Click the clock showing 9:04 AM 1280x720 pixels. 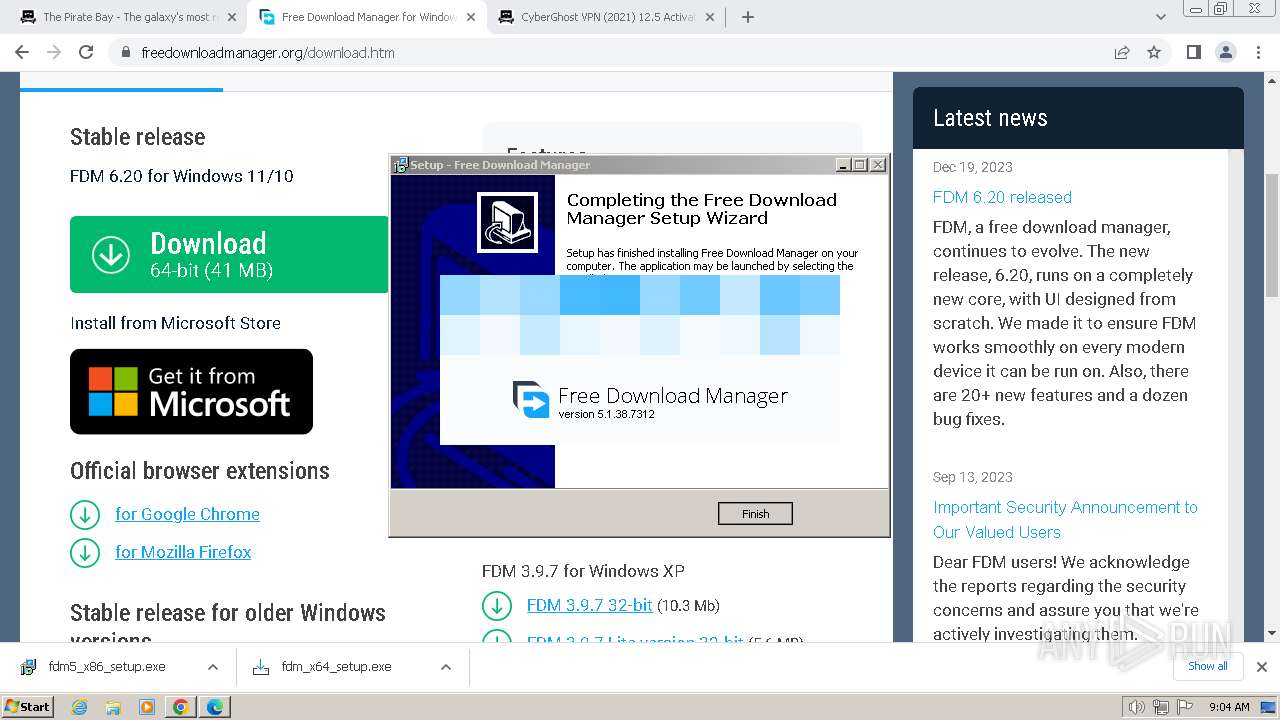click(x=1229, y=707)
